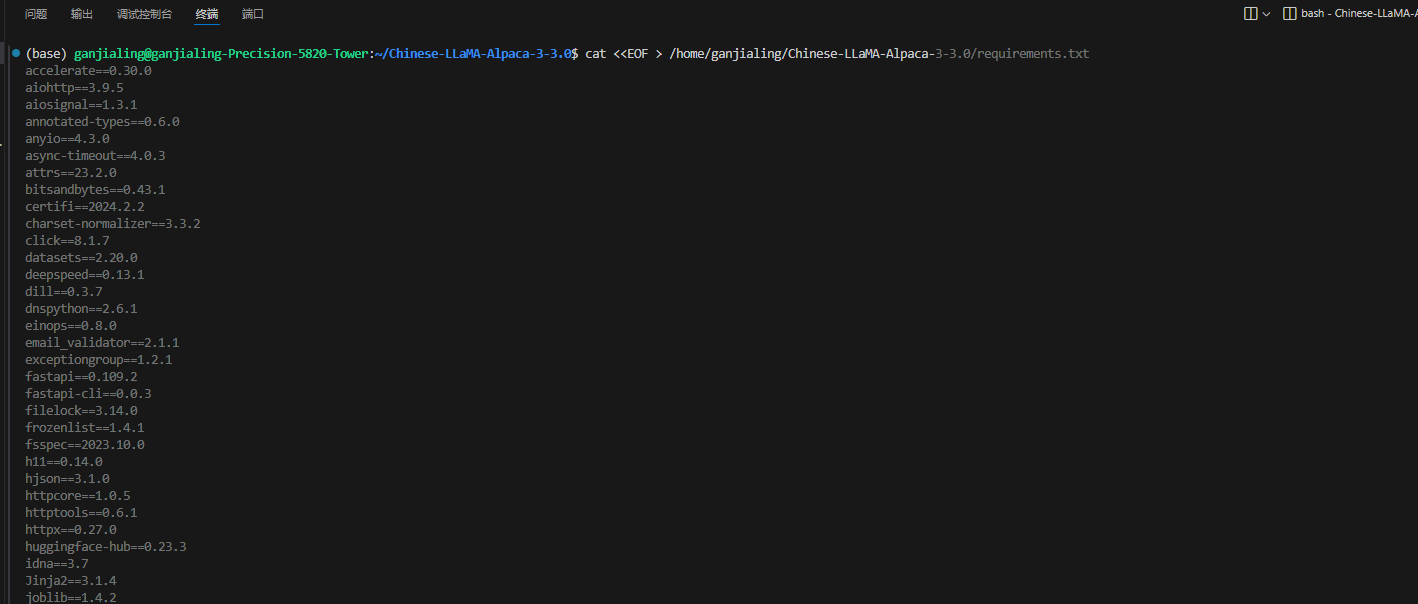The width and height of the screenshot is (1418, 604).
Task: Switch to the 问题 tab
Action: click(x=36, y=14)
